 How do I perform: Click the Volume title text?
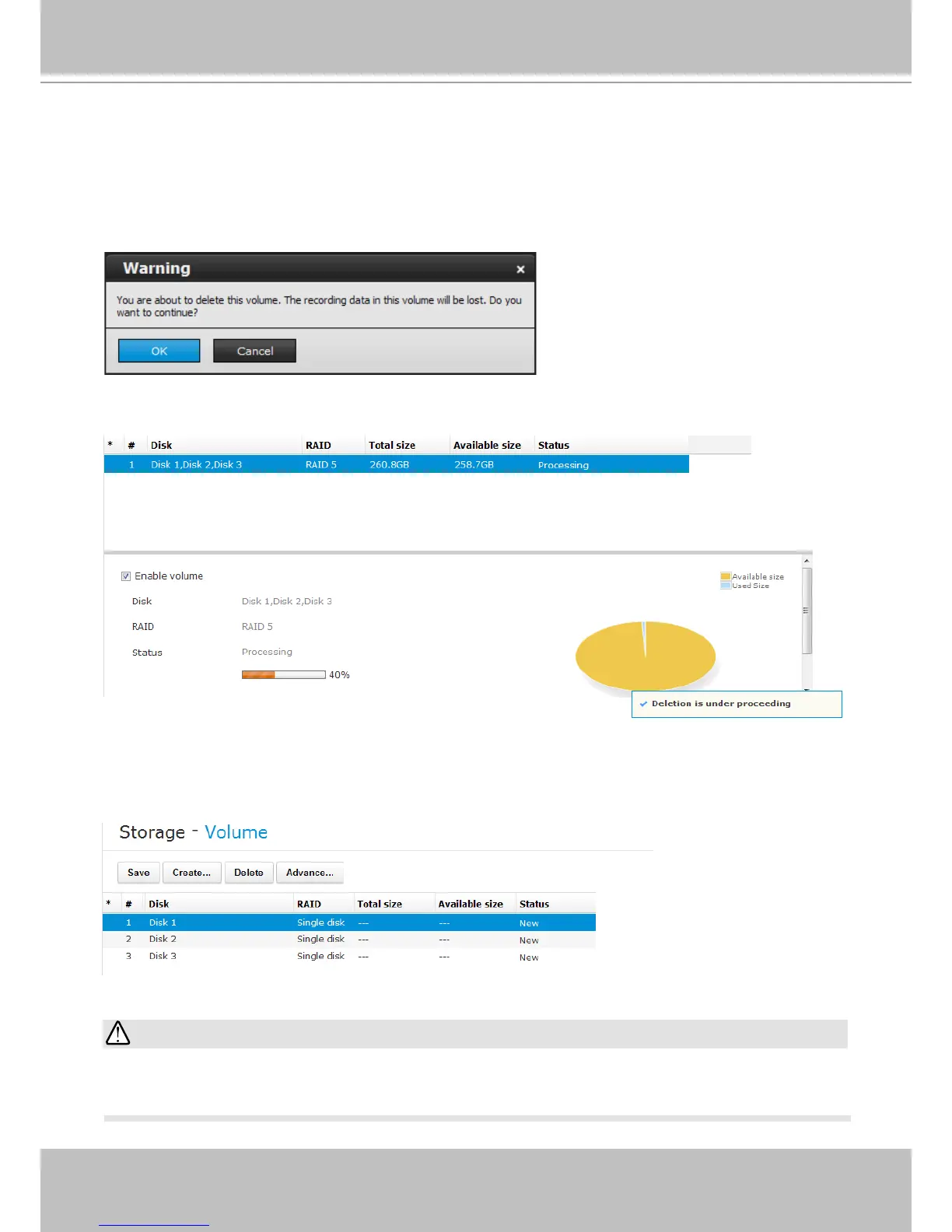pyautogui.click(x=236, y=832)
